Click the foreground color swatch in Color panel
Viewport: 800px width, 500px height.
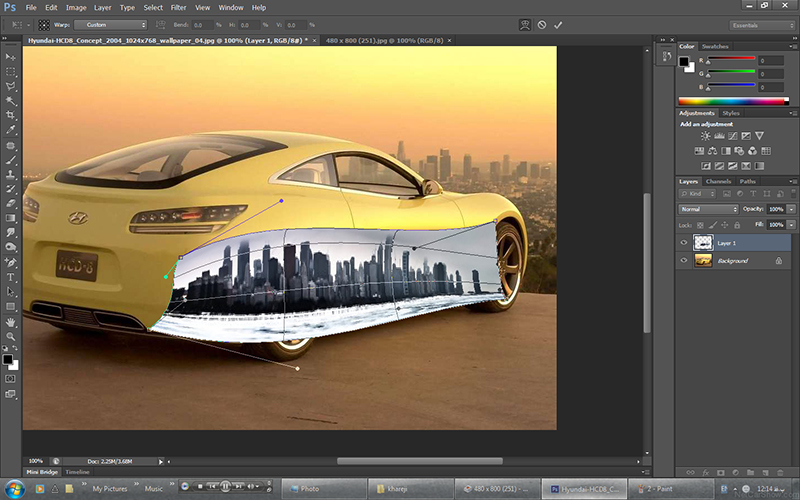[x=684, y=62]
